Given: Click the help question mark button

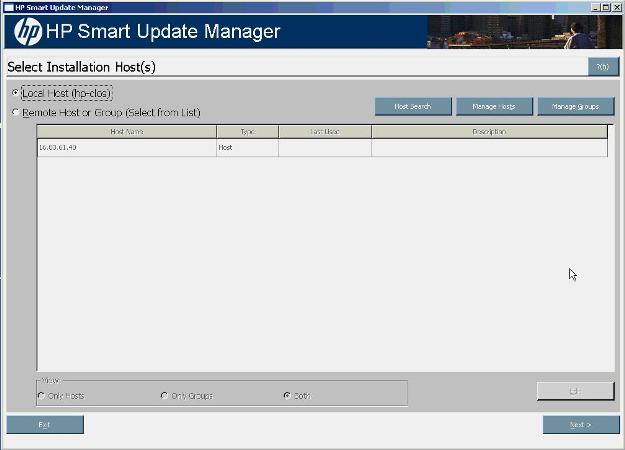Looking at the screenshot, I should [x=603, y=66].
